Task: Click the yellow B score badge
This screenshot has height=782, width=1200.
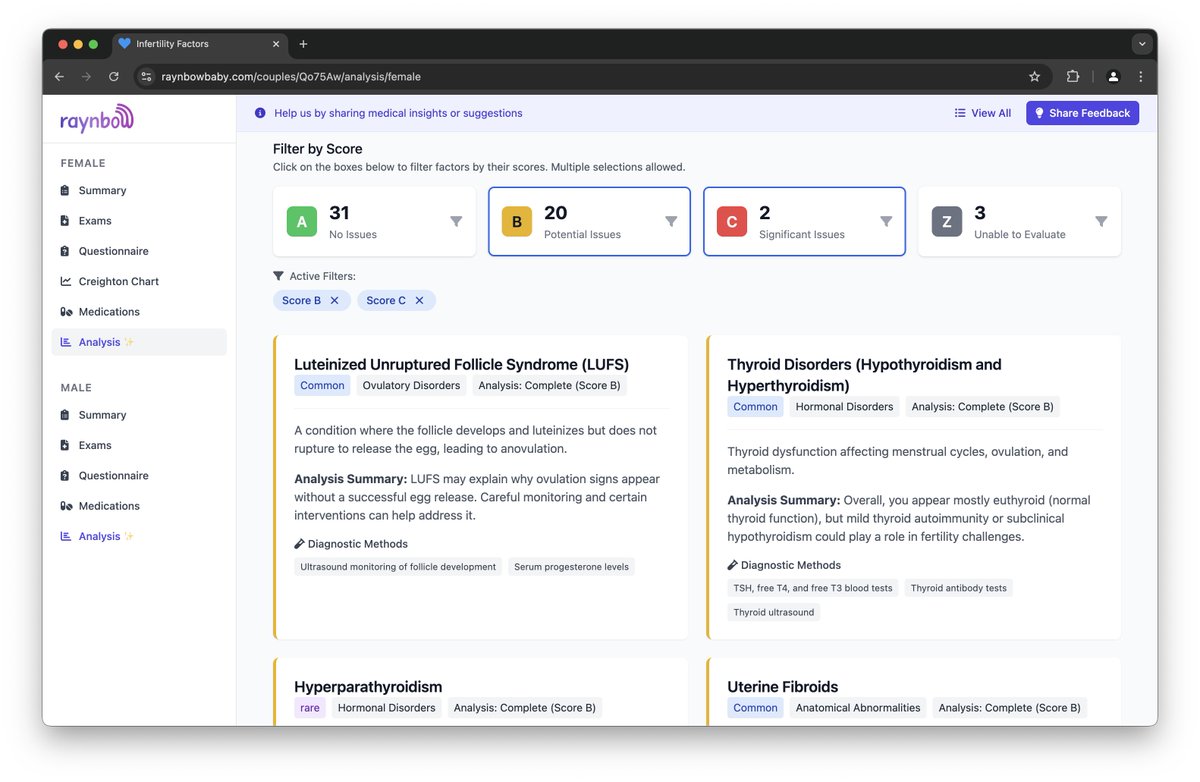Action: [x=517, y=222]
